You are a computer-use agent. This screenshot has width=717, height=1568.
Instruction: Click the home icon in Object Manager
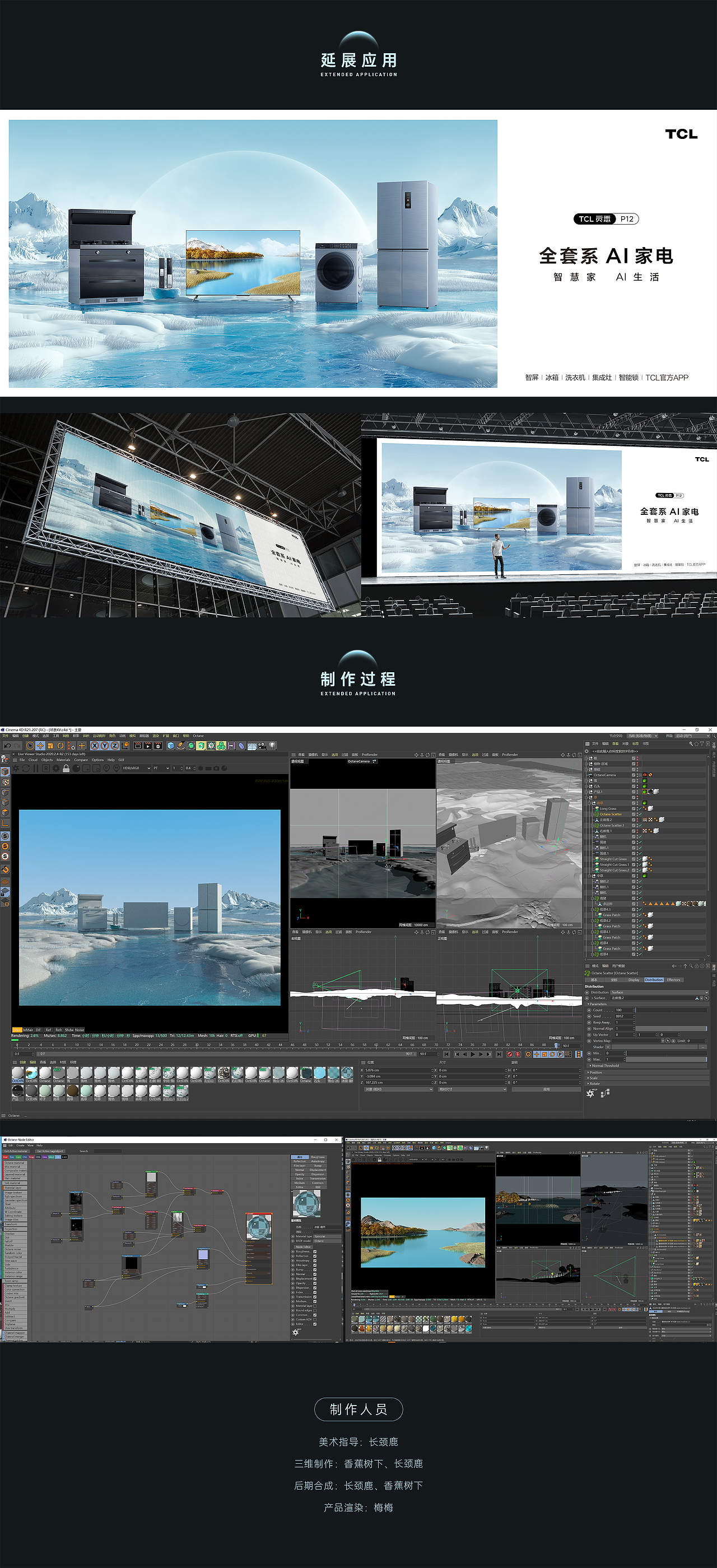696,744
